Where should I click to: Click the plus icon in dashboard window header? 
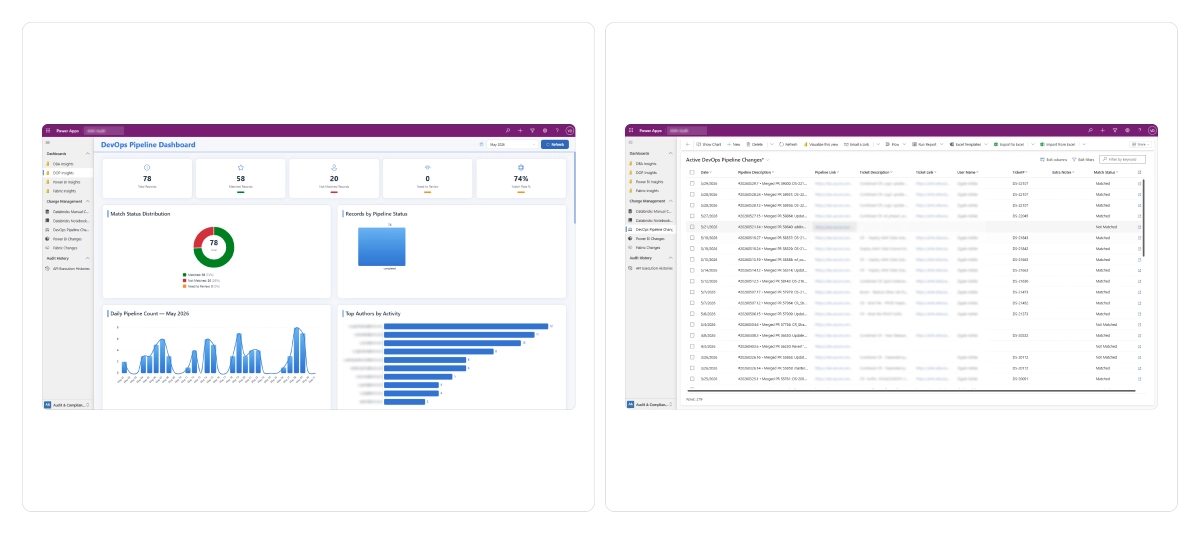(x=520, y=130)
